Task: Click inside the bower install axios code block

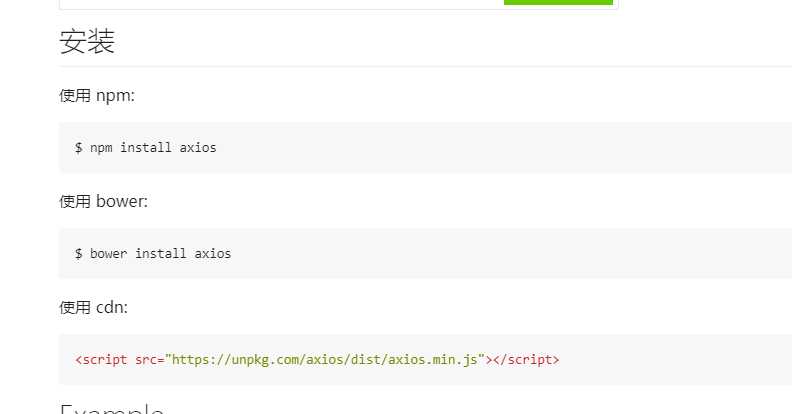Action: click(425, 253)
